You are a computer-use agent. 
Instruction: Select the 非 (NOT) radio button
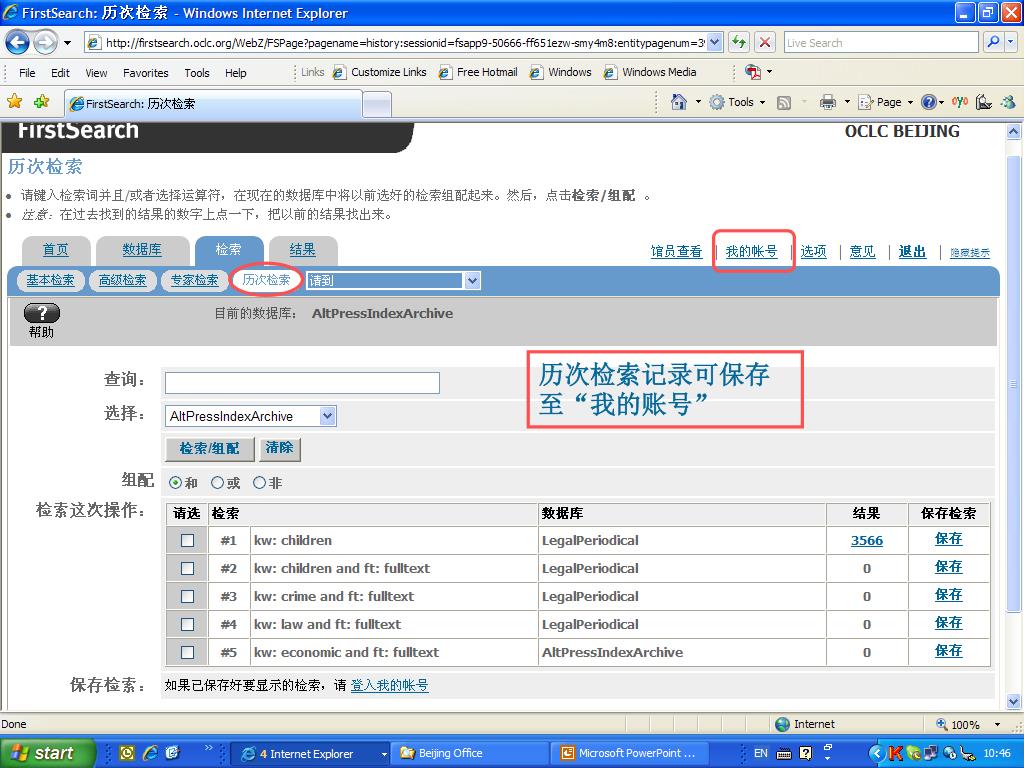[x=259, y=483]
